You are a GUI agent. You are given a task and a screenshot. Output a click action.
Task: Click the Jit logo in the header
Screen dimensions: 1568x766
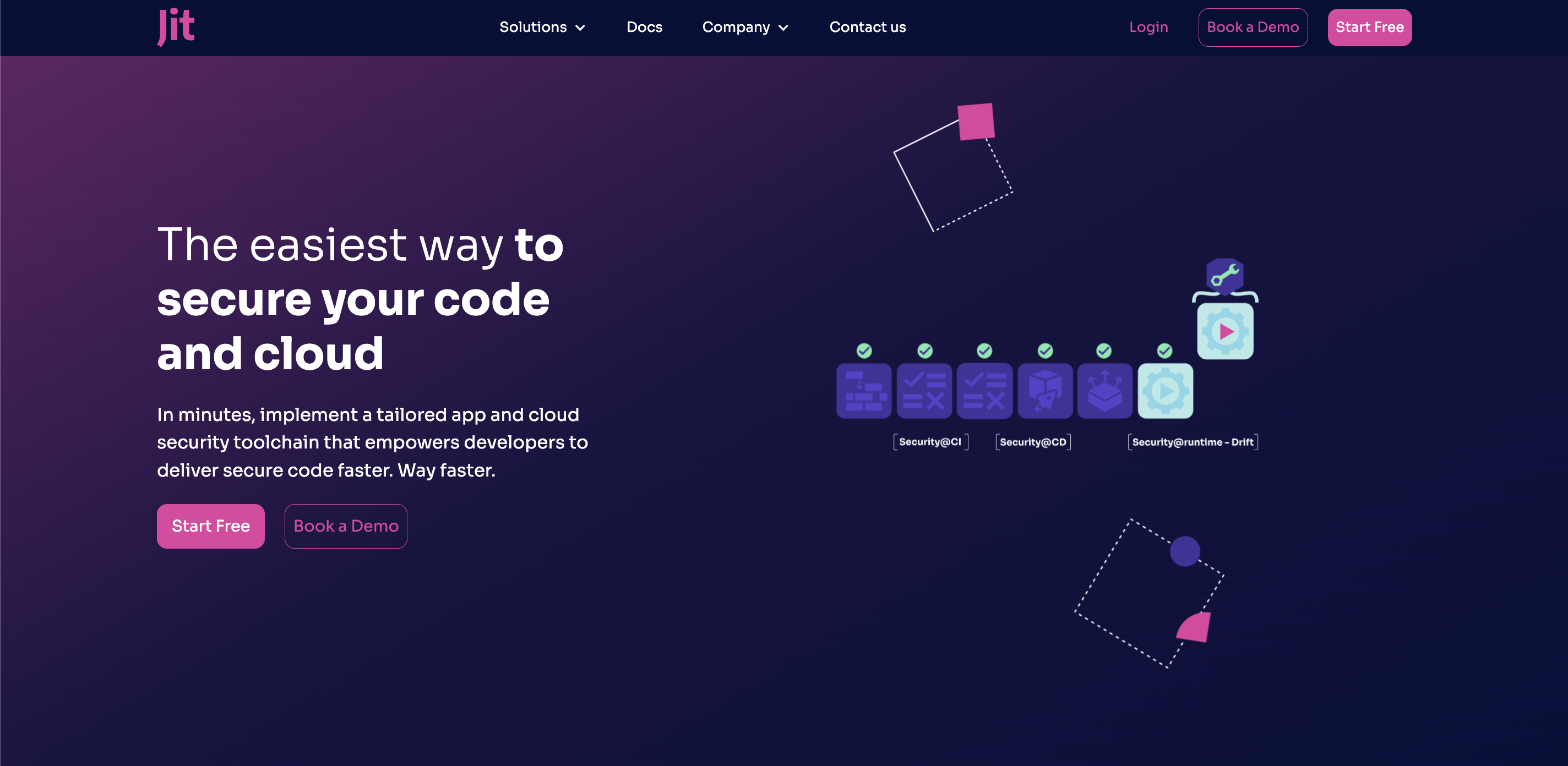(176, 27)
